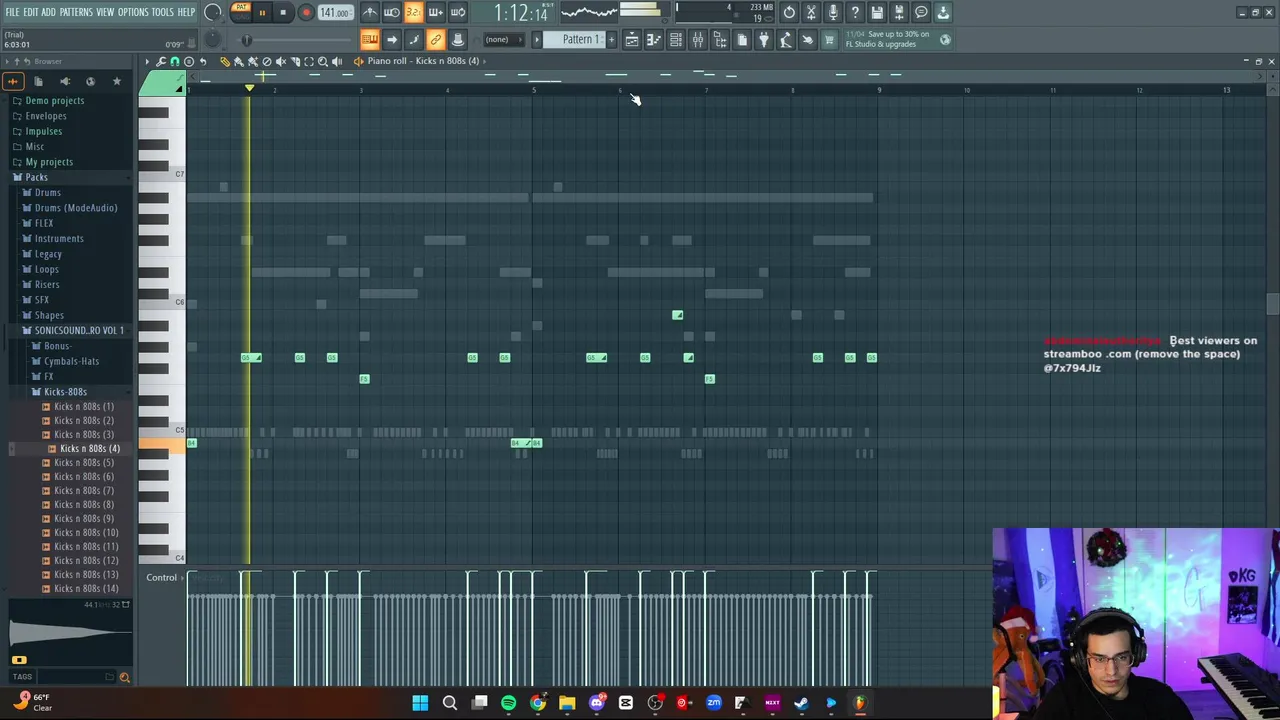The height and width of the screenshot is (720, 1280).
Task: Expand the Demo projects folder
Action: 54,100
